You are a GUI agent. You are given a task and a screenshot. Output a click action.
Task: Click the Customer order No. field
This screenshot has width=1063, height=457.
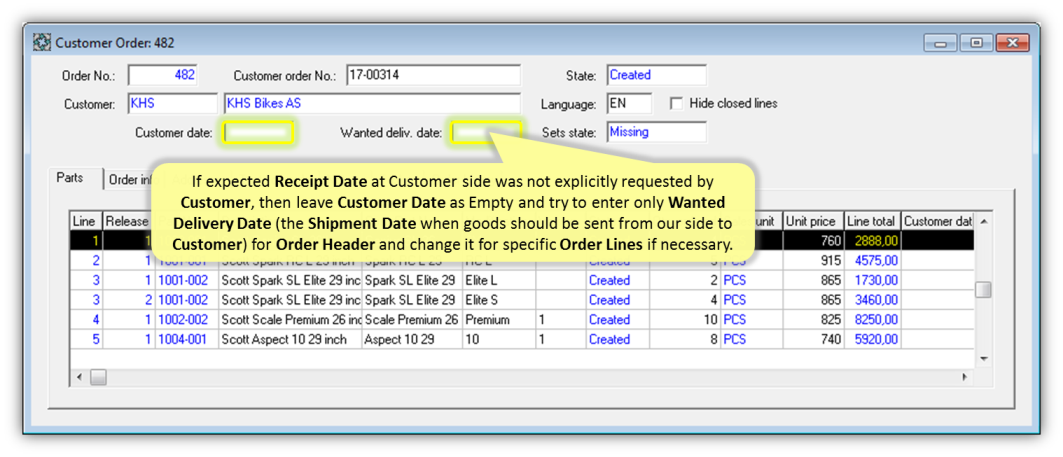432,75
